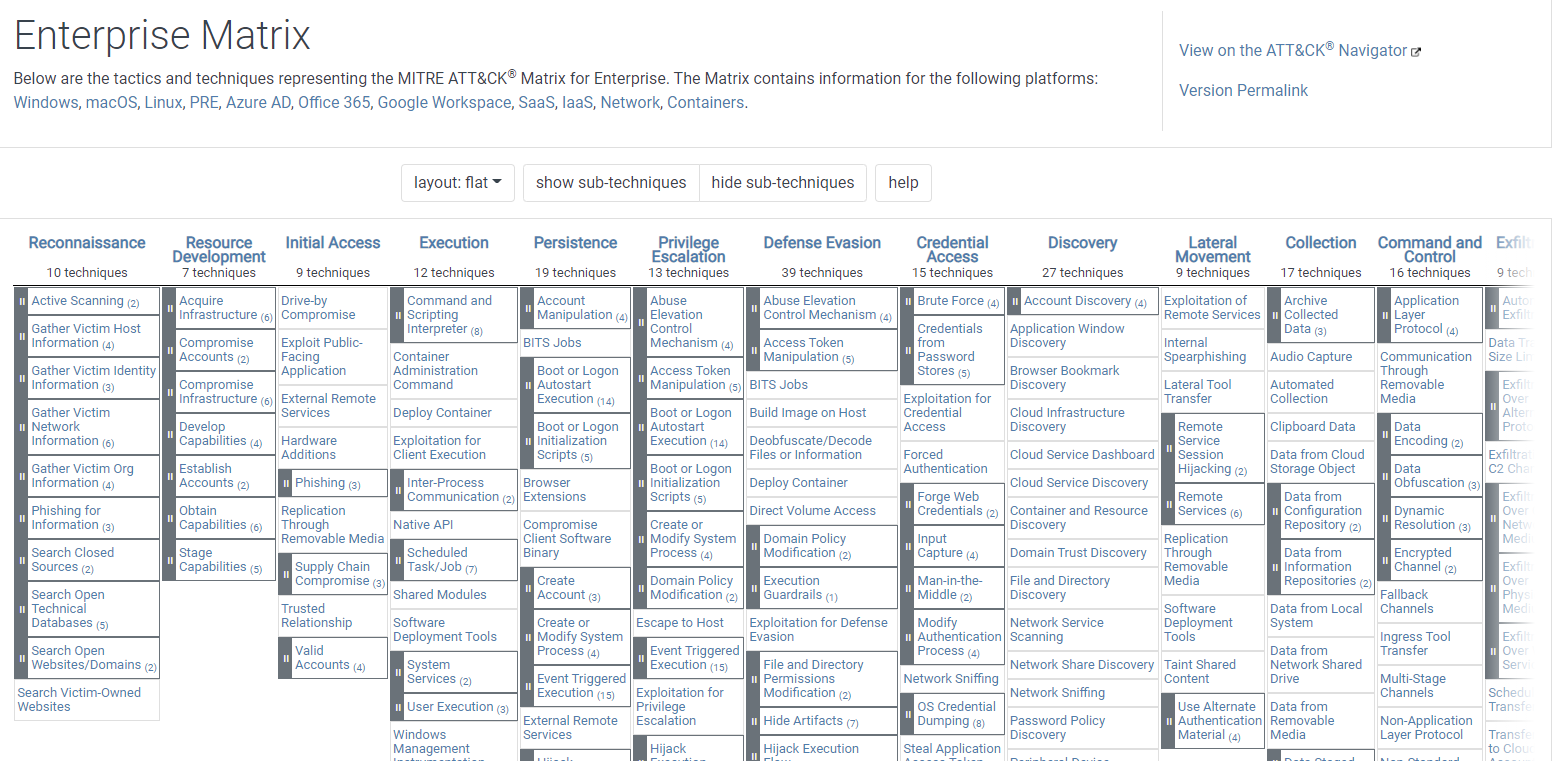The width and height of the screenshot is (1553, 761).
Task: Open Network Sniffing under Credential Access
Action: click(x=951, y=679)
